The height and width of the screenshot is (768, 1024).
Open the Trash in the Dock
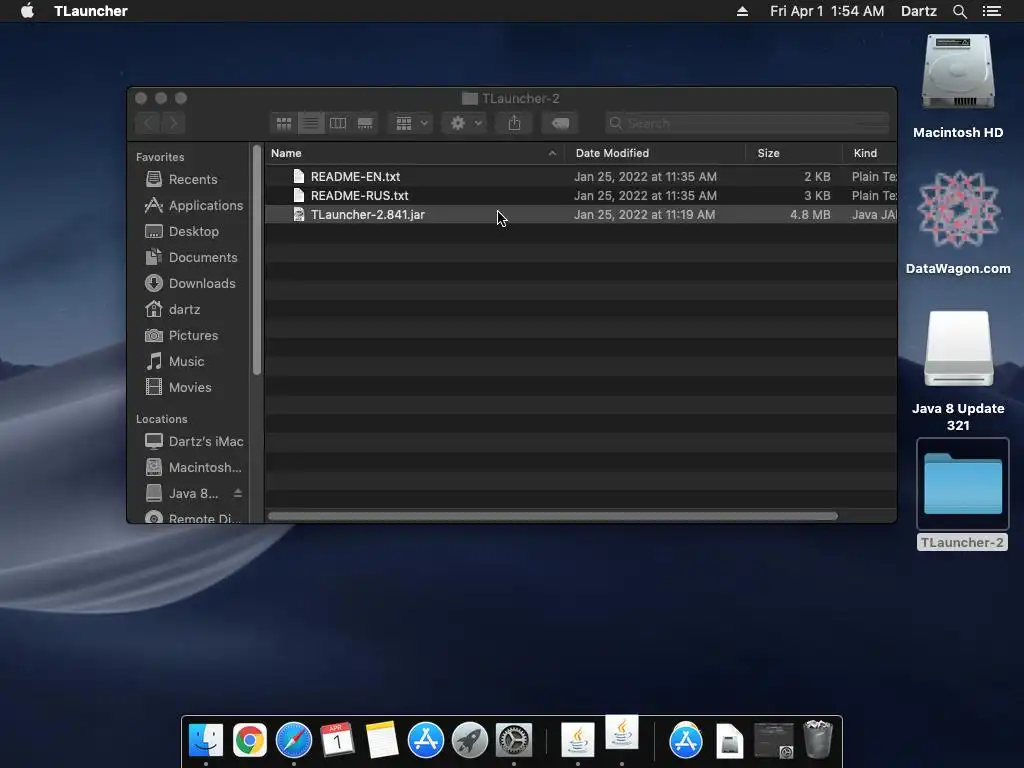(818, 739)
